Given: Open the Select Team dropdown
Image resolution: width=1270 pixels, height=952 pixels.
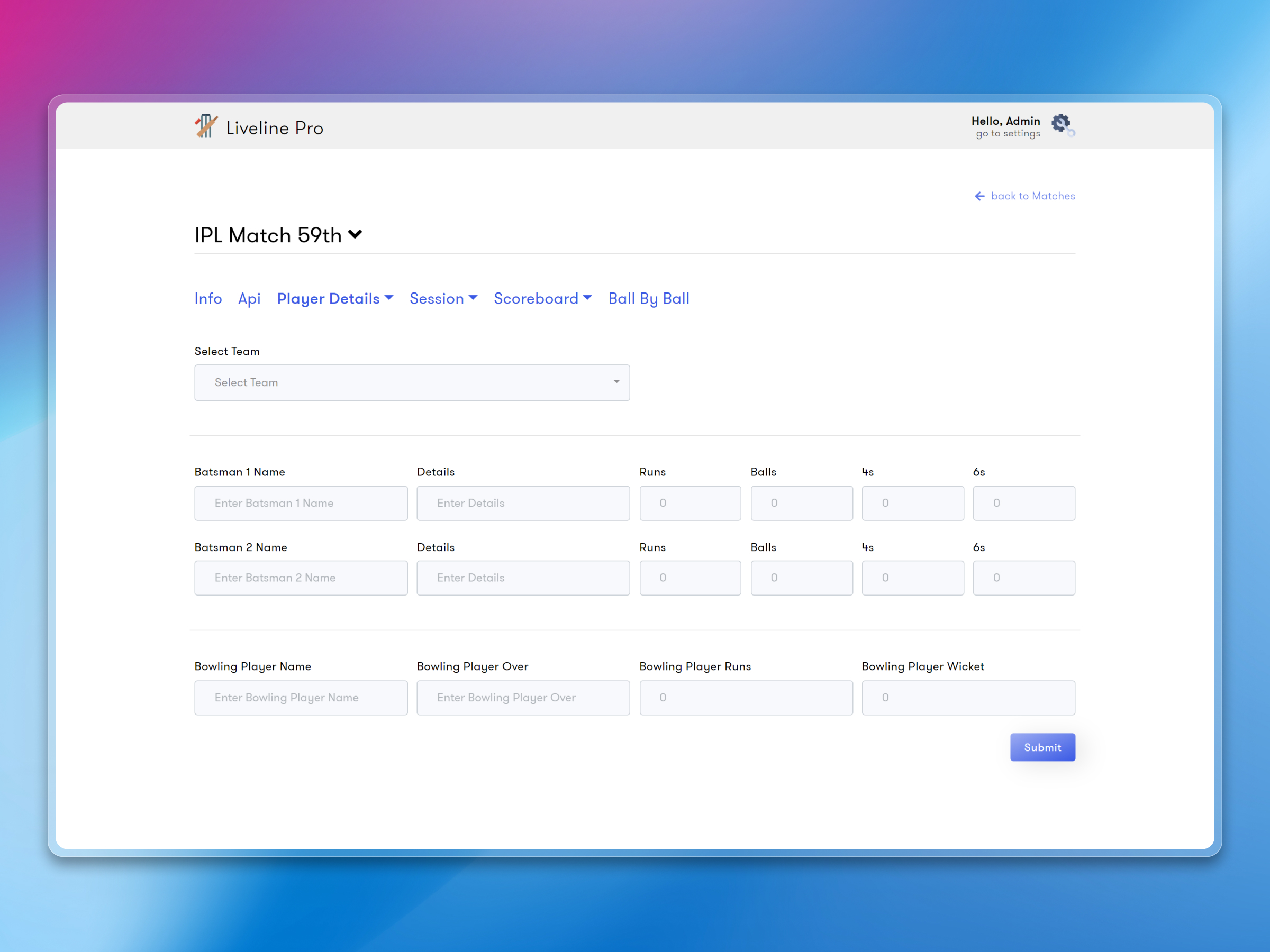Looking at the screenshot, I should (x=412, y=382).
